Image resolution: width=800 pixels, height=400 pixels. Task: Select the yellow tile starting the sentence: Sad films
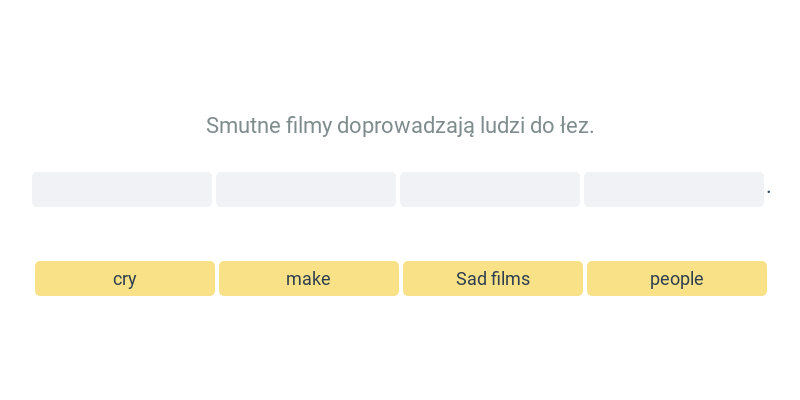[x=493, y=279]
